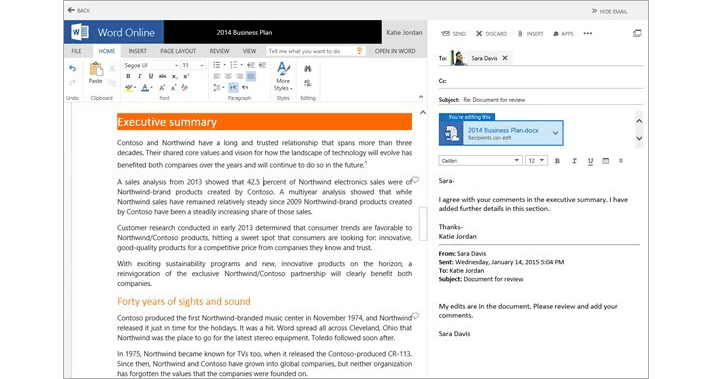Open the VIEW tab
Screen dimensions: 713x379
pos(249,51)
